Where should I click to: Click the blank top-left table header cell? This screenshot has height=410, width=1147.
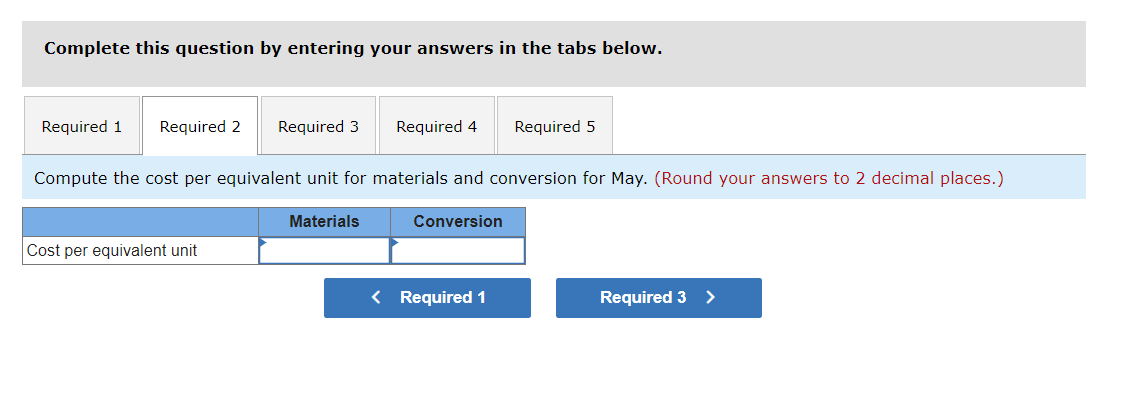(x=140, y=222)
